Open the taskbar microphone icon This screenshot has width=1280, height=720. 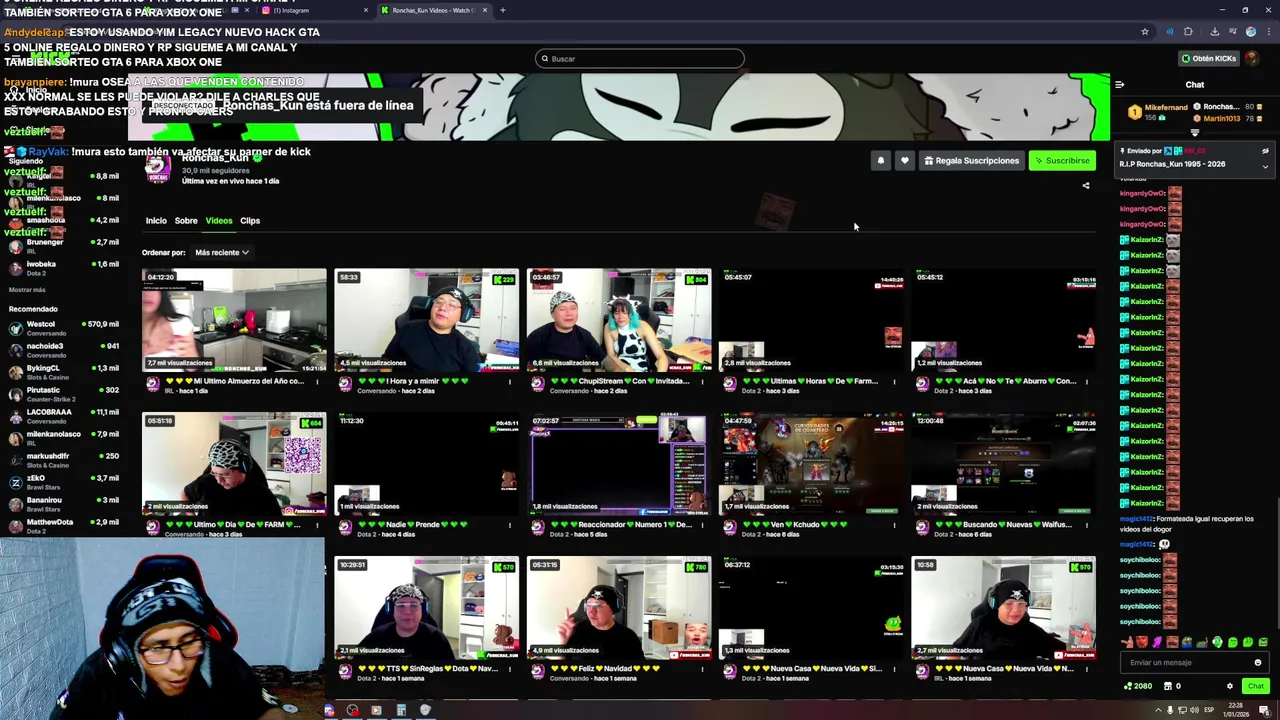pyautogui.click(x=1170, y=710)
